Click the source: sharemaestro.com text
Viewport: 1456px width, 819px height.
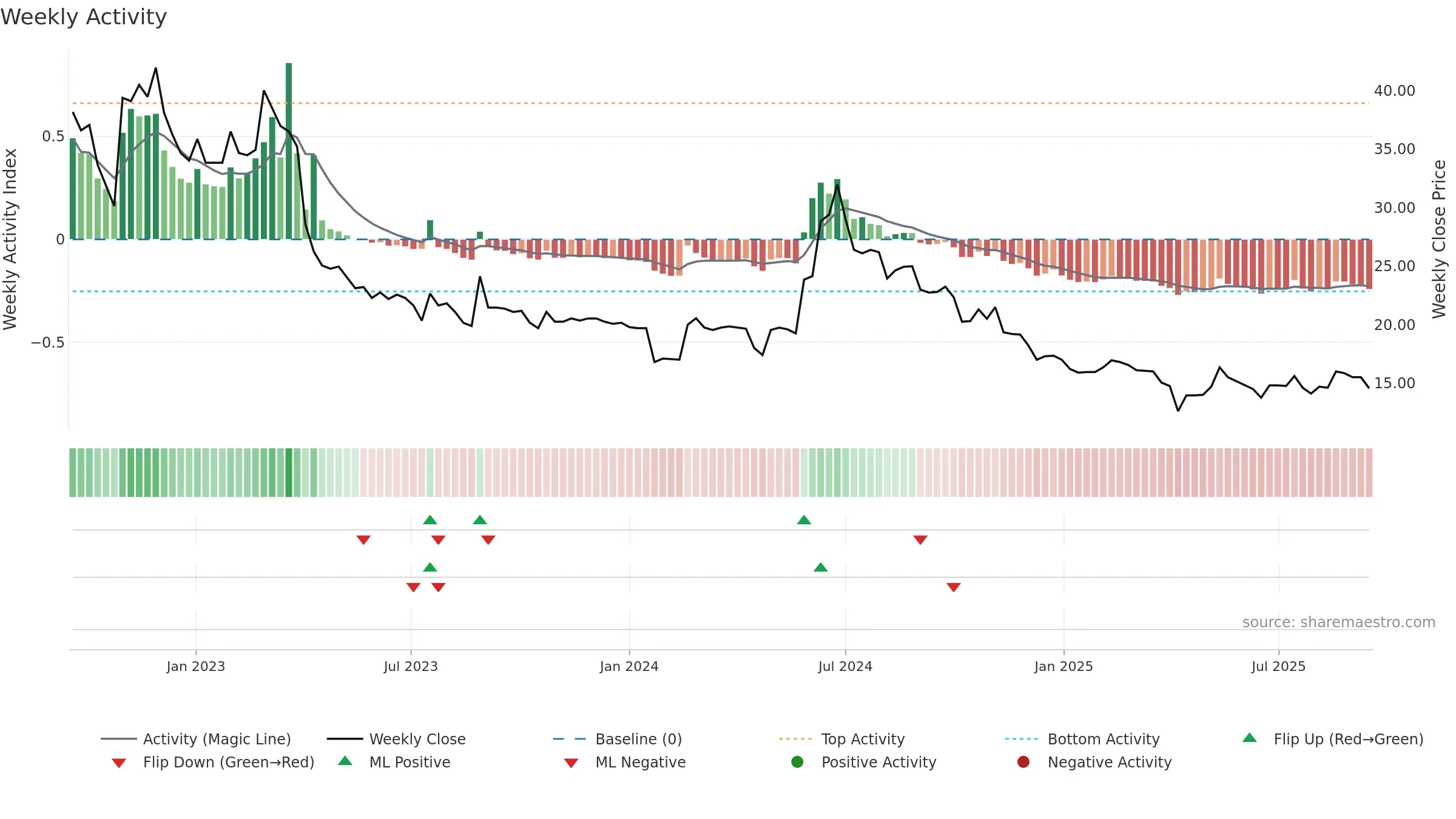click(1339, 622)
